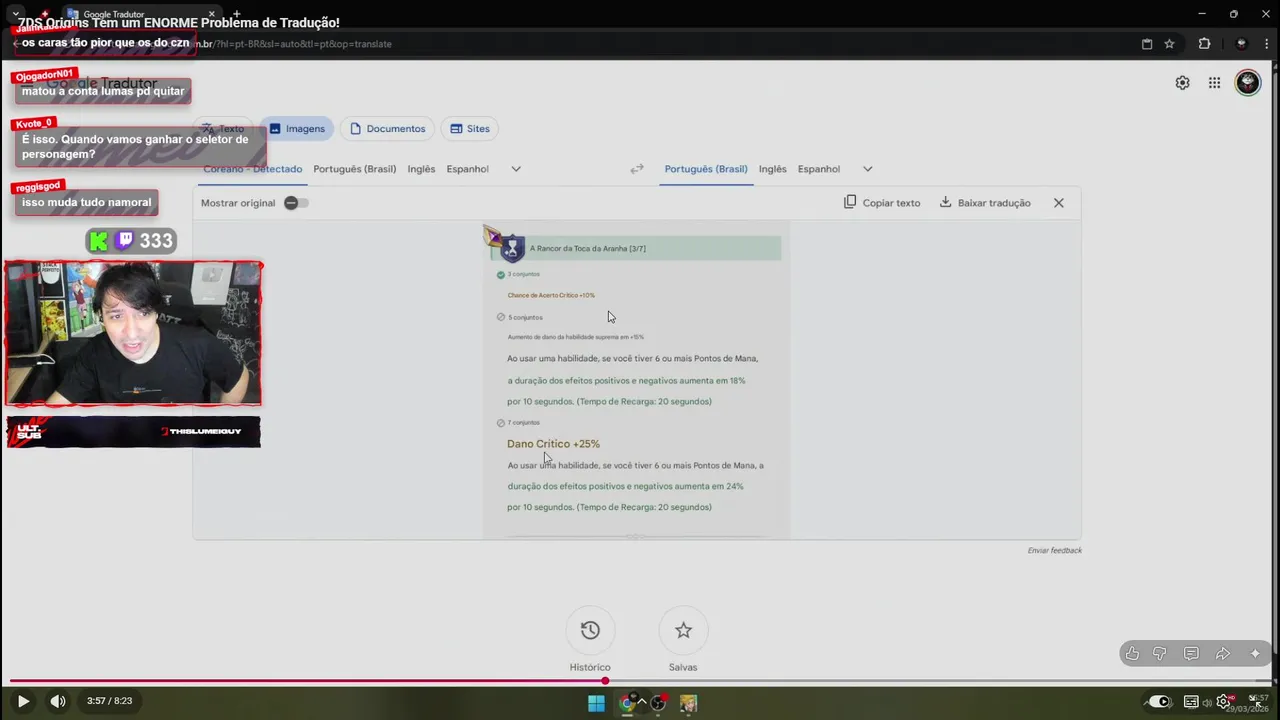Open the Histórico button
Screen dimensions: 1280x720
coord(590,630)
